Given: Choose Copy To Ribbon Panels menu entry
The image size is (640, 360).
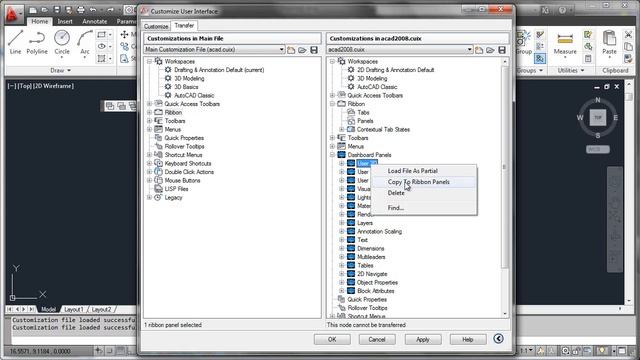Looking at the screenshot, I should click(x=424, y=182).
